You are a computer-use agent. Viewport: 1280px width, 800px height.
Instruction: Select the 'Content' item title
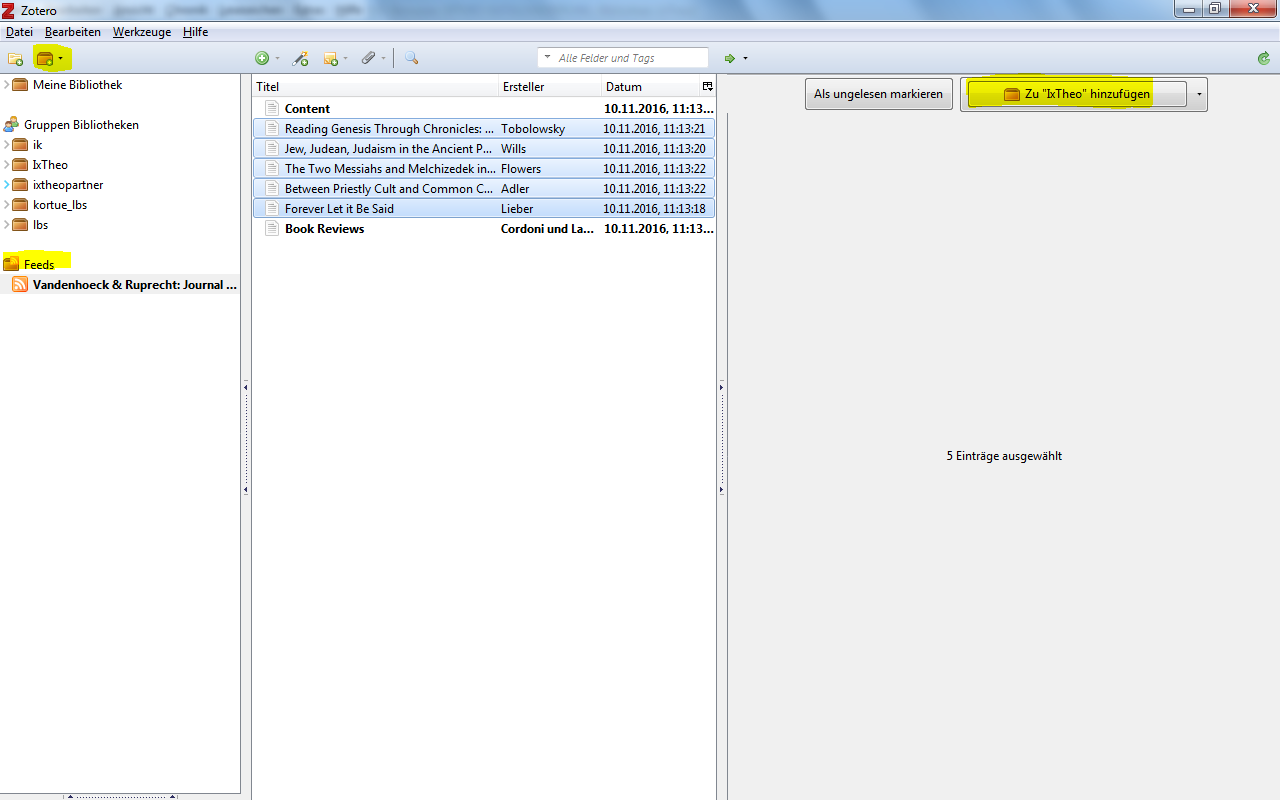click(x=307, y=109)
